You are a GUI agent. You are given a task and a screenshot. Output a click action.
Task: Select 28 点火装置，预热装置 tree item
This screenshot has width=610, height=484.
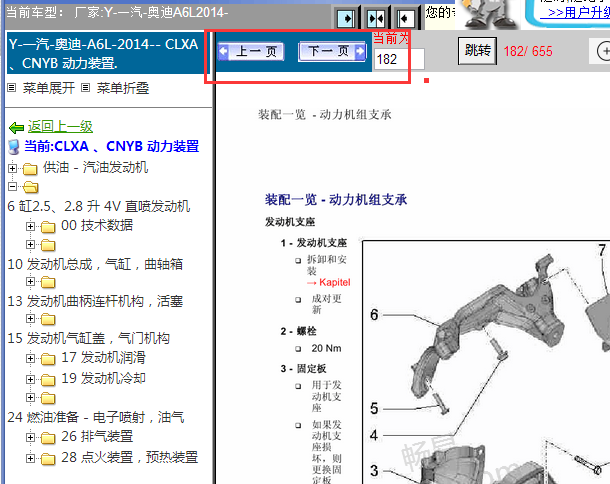(x=130, y=457)
